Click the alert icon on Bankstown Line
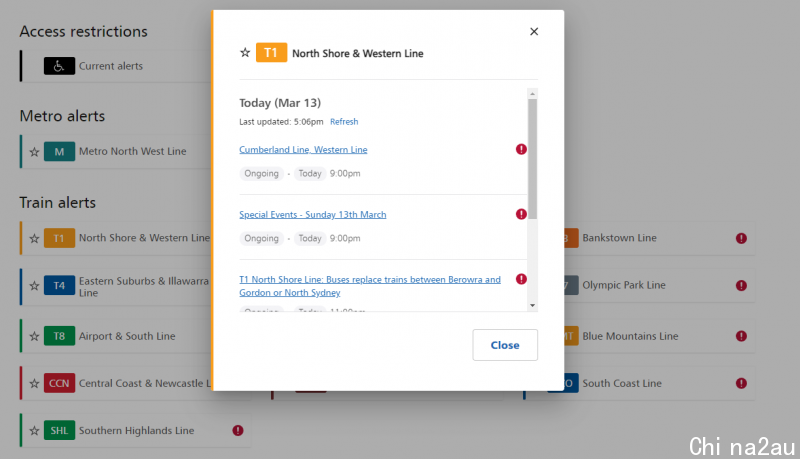 pos(741,238)
